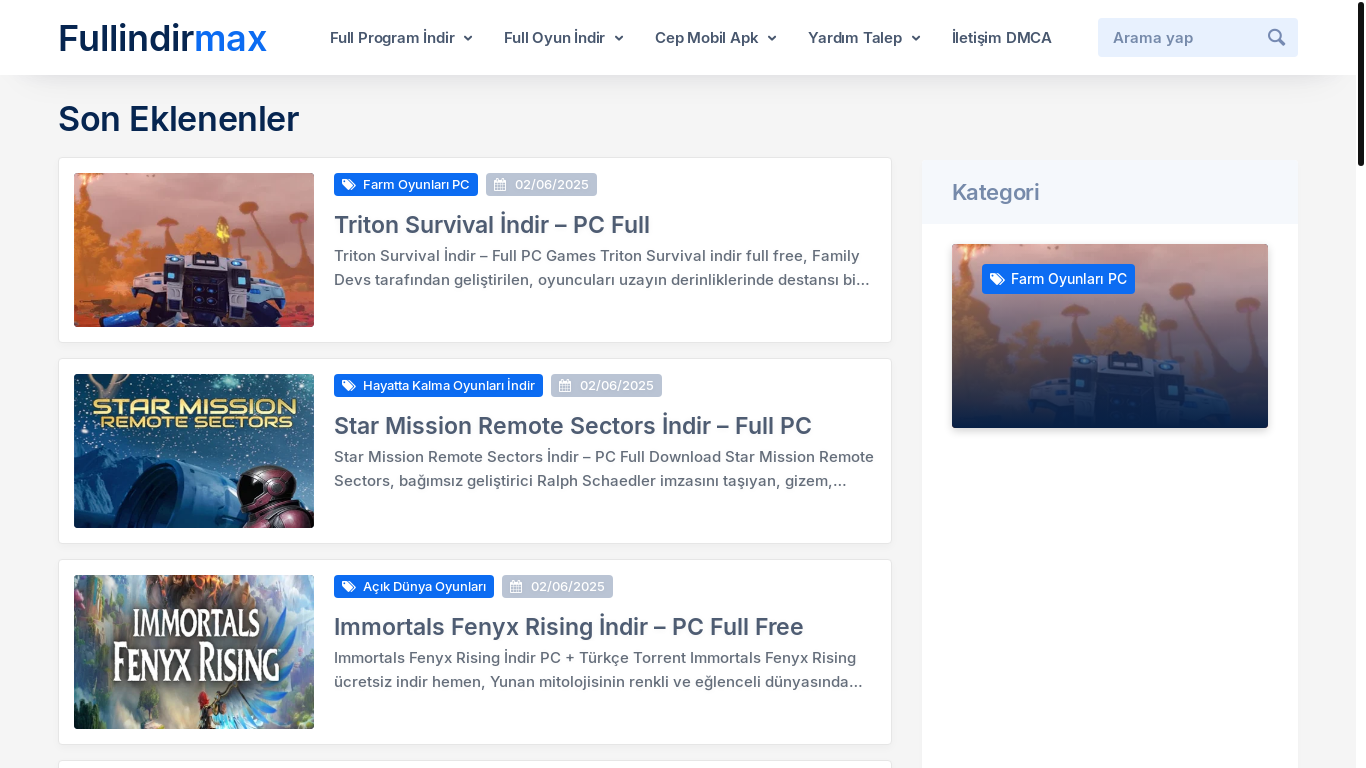The image size is (1366, 768).
Task: Expand Full Oyun İndir menu chevron
Action: pyautogui.click(x=619, y=38)
